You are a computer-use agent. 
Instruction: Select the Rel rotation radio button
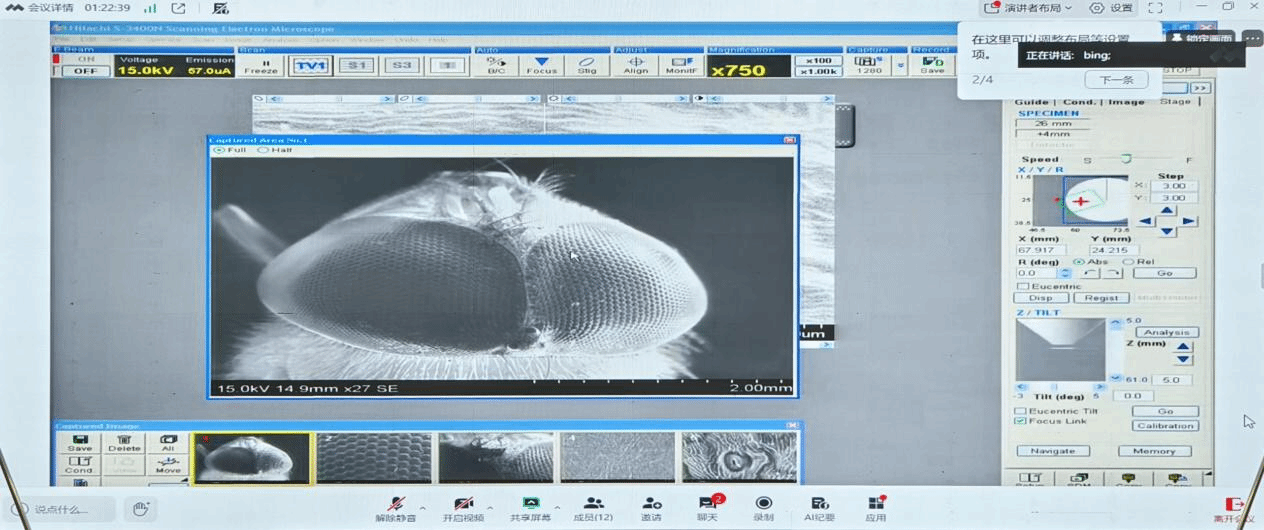1128,262
